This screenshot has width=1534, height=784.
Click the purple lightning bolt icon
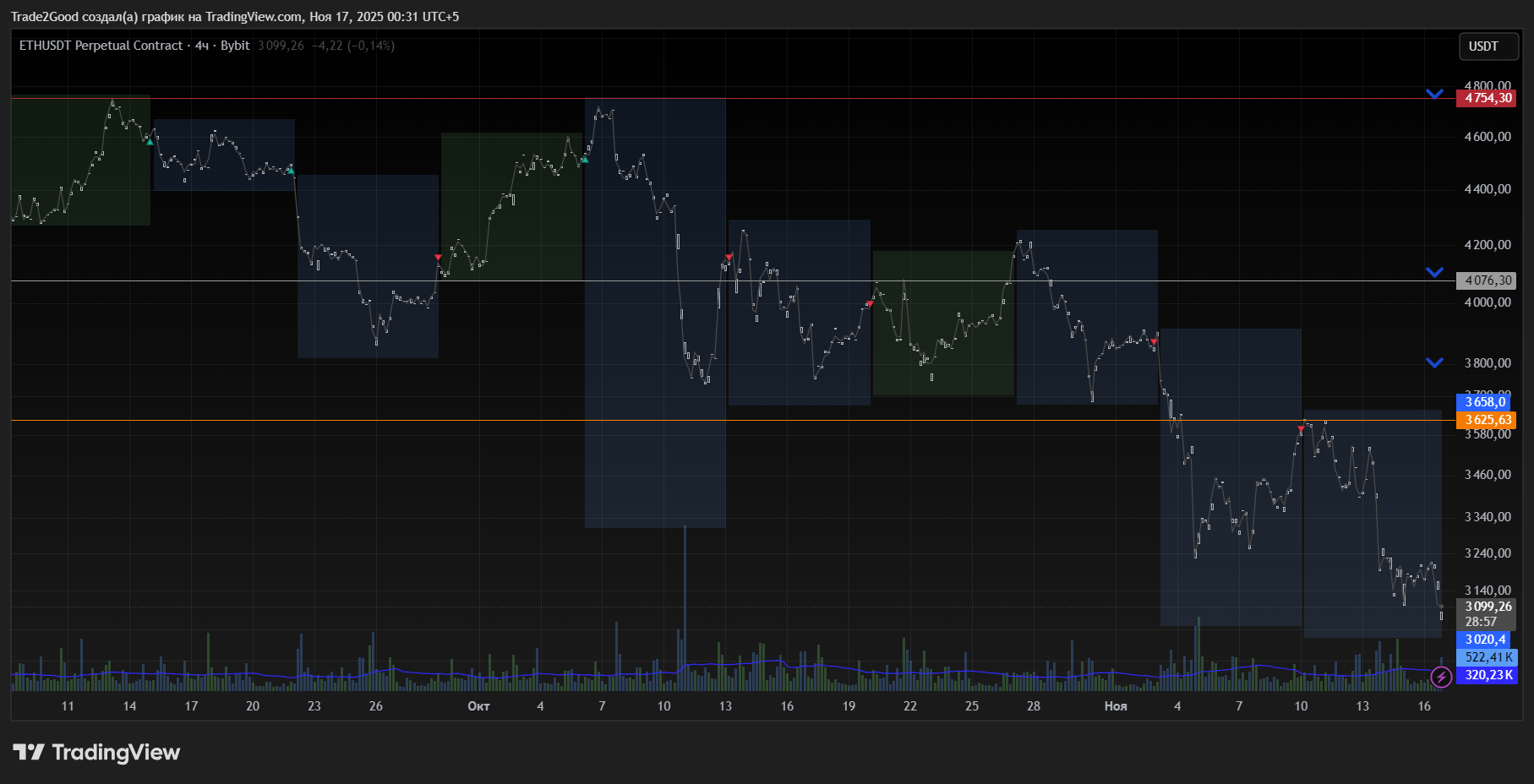point(1441,677)
